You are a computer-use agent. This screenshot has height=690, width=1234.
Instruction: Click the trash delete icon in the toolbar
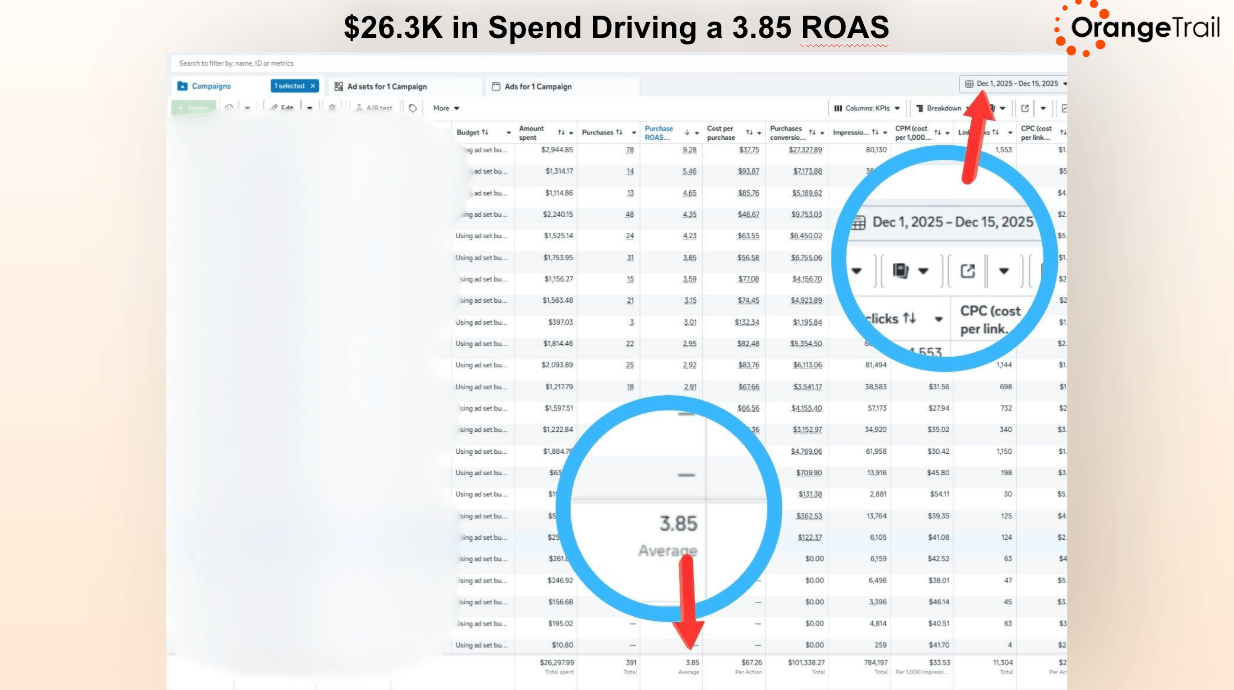coord(332,108)
